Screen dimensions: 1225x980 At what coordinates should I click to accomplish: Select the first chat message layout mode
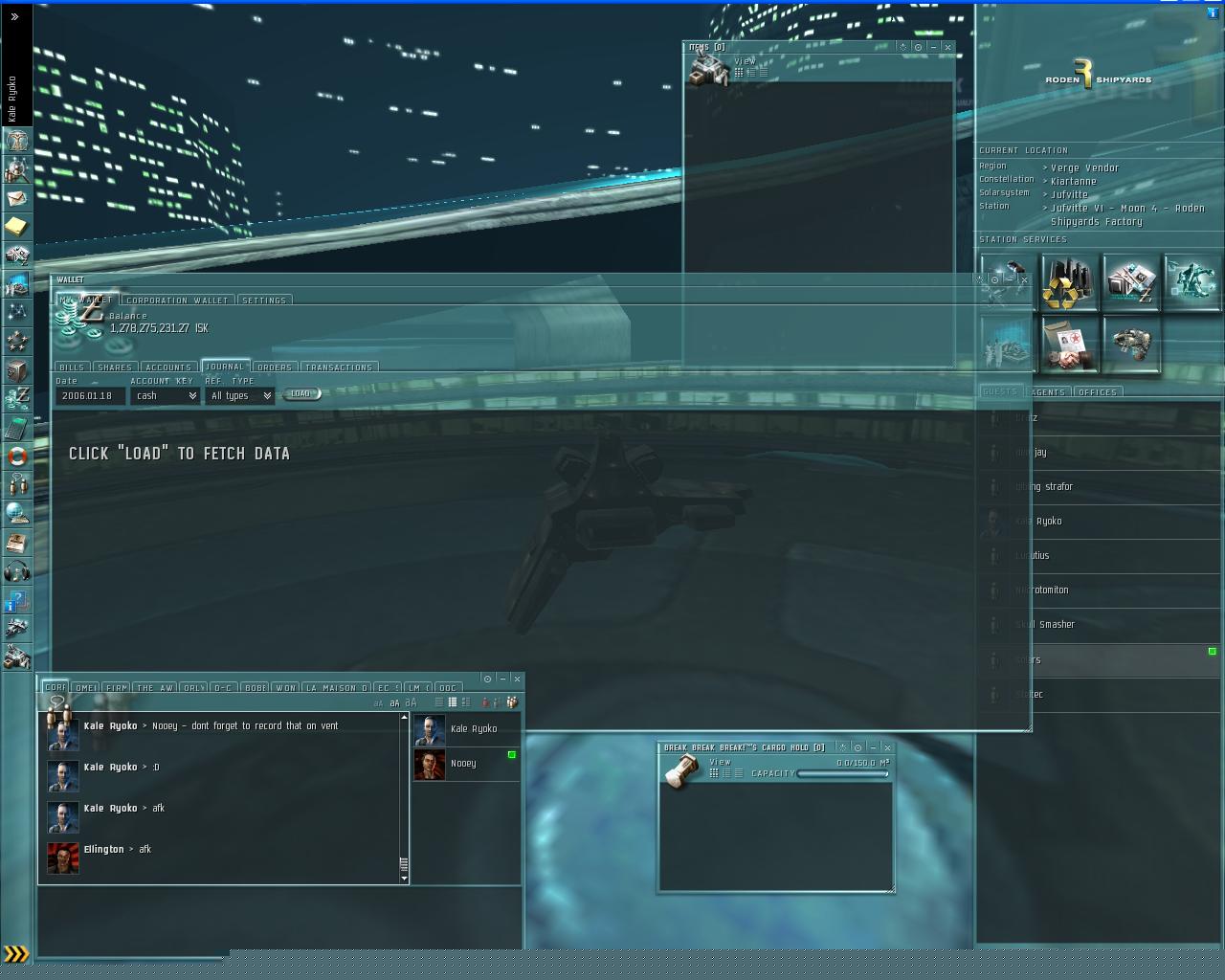[x=439, y=702]
